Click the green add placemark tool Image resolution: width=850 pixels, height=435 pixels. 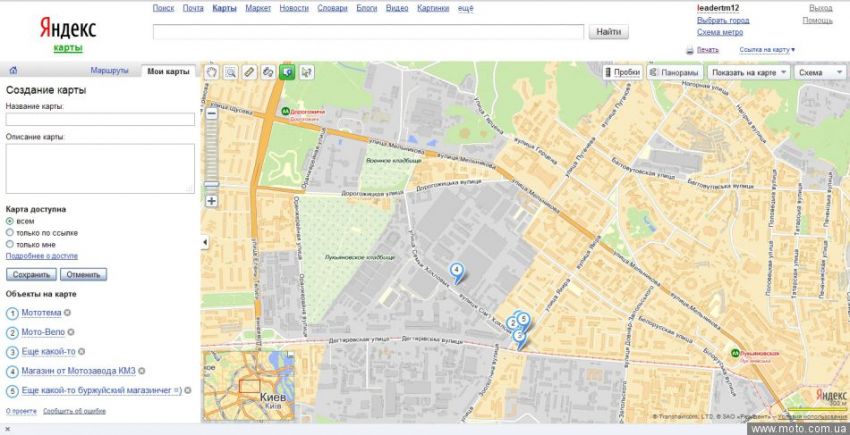coord(287,72)
